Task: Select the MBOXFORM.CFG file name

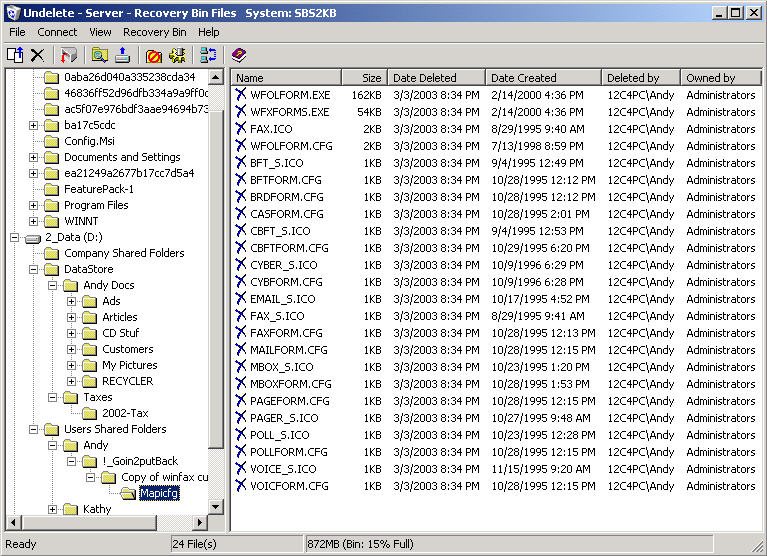Action: click(291, 384)
